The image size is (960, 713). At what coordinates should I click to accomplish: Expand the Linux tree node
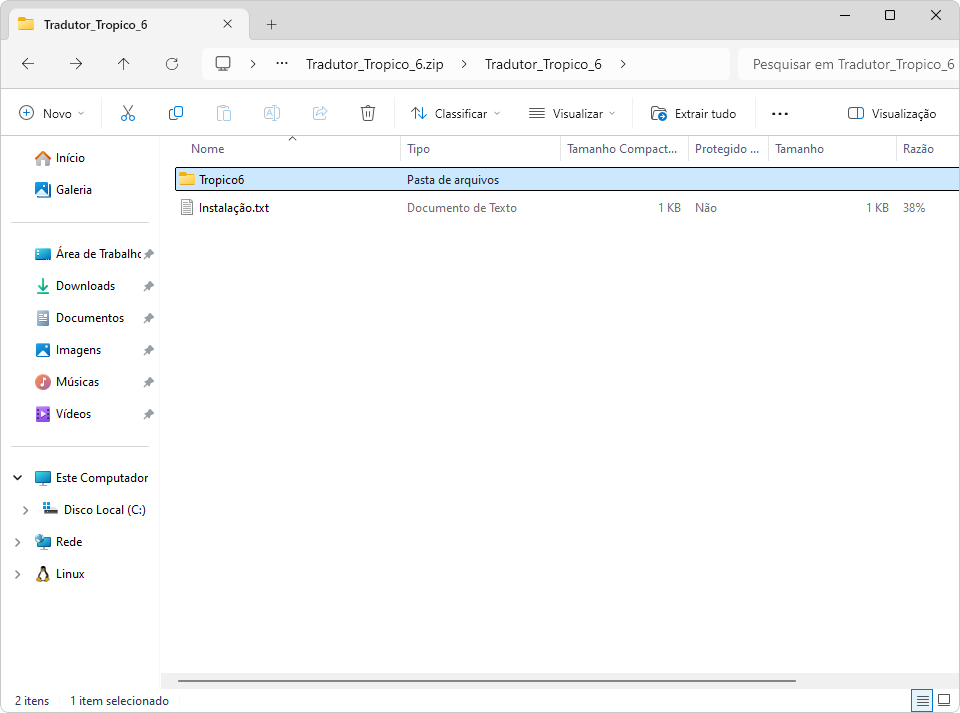pos(18,574)
